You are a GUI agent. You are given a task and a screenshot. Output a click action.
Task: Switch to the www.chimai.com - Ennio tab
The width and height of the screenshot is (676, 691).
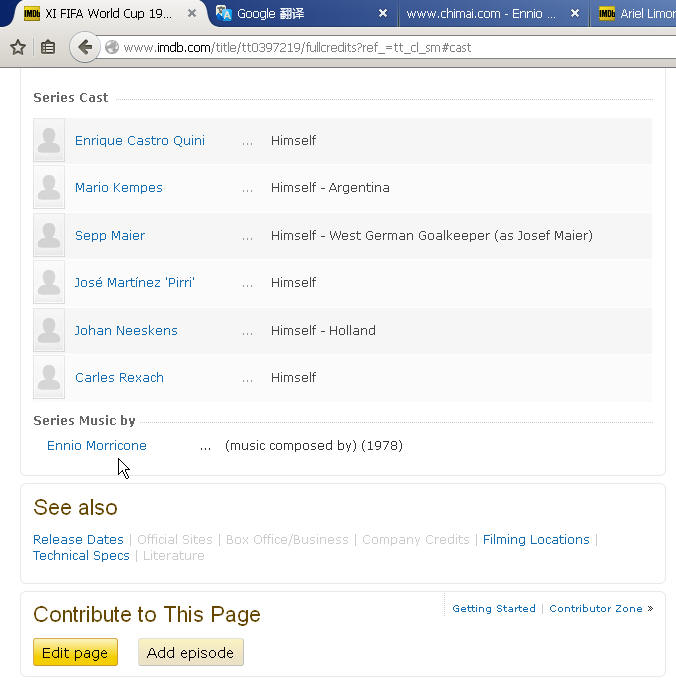tap(494, 14)
